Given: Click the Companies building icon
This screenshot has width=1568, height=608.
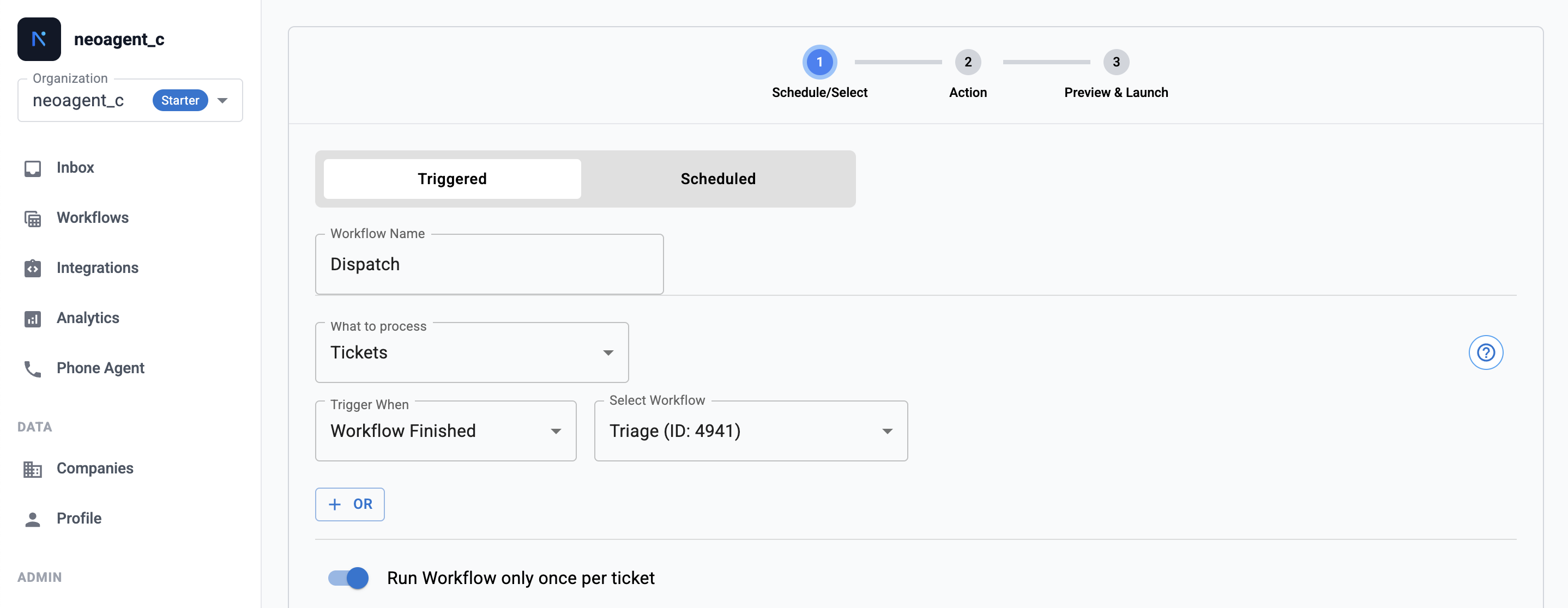Looking at the screenshot, I should [x=32, y=469].
